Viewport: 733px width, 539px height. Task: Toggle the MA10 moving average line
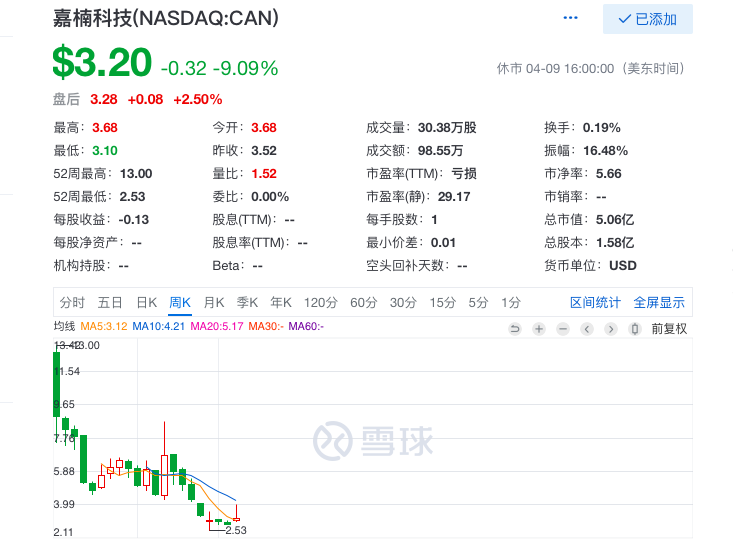[159, 327]
